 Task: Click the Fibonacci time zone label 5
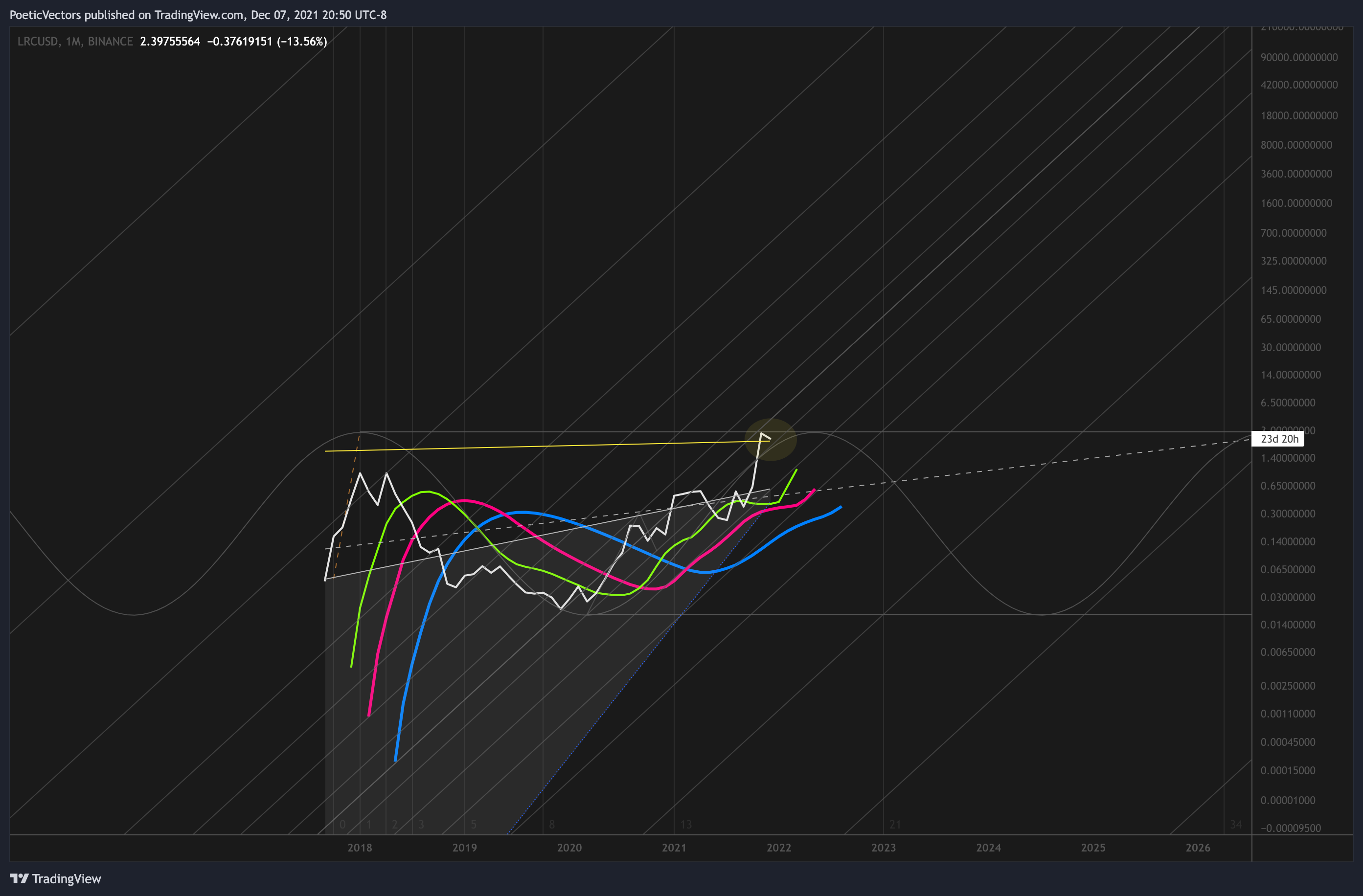pos(474,825)
